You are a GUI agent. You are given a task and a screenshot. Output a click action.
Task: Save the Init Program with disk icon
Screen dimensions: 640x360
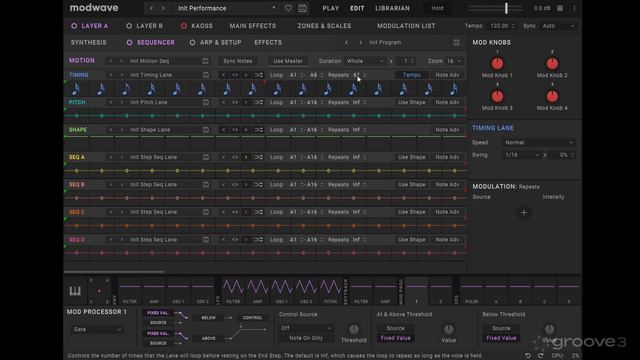point(456,42)
